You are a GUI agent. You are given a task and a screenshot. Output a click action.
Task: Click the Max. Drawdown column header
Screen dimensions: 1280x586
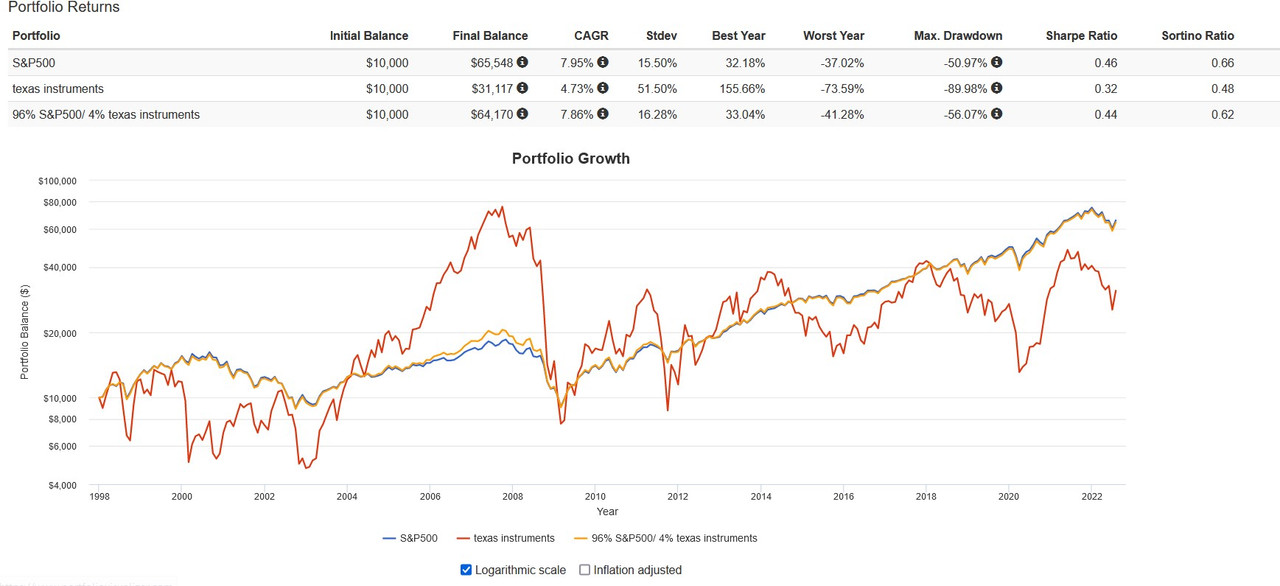tap(958, 36)
